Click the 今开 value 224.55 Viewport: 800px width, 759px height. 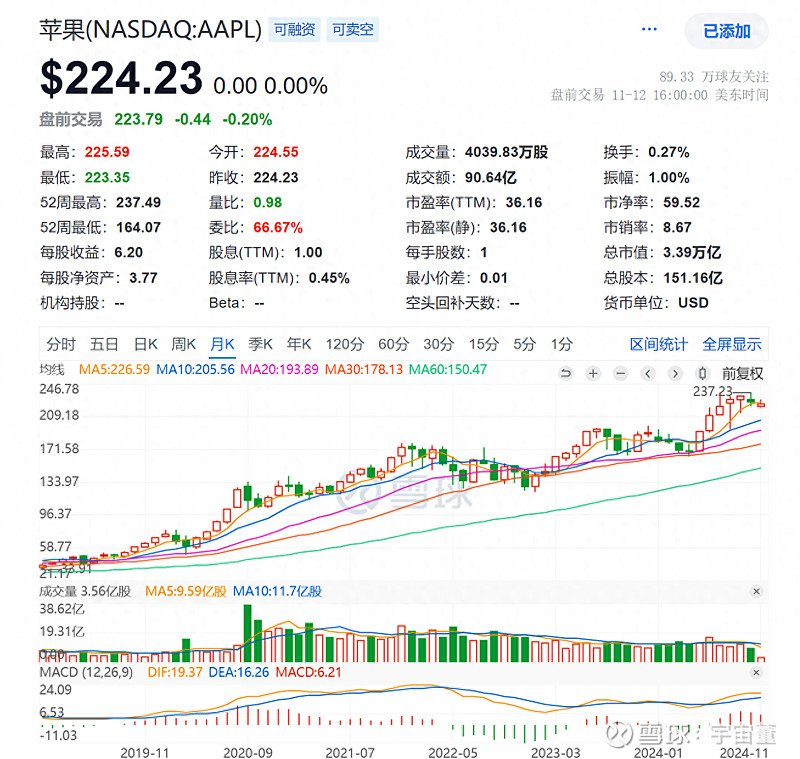[x=276, y=152]
